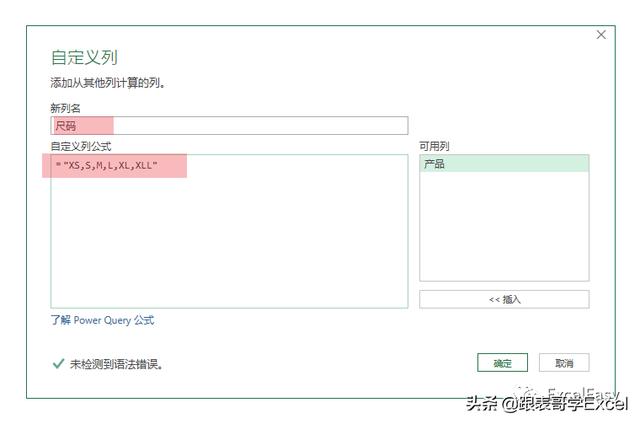Click the green syntax check mark icon
Image resolution: width=640 pixels, height=424 pixels.
pyautogui.click(x=58, y=363)
